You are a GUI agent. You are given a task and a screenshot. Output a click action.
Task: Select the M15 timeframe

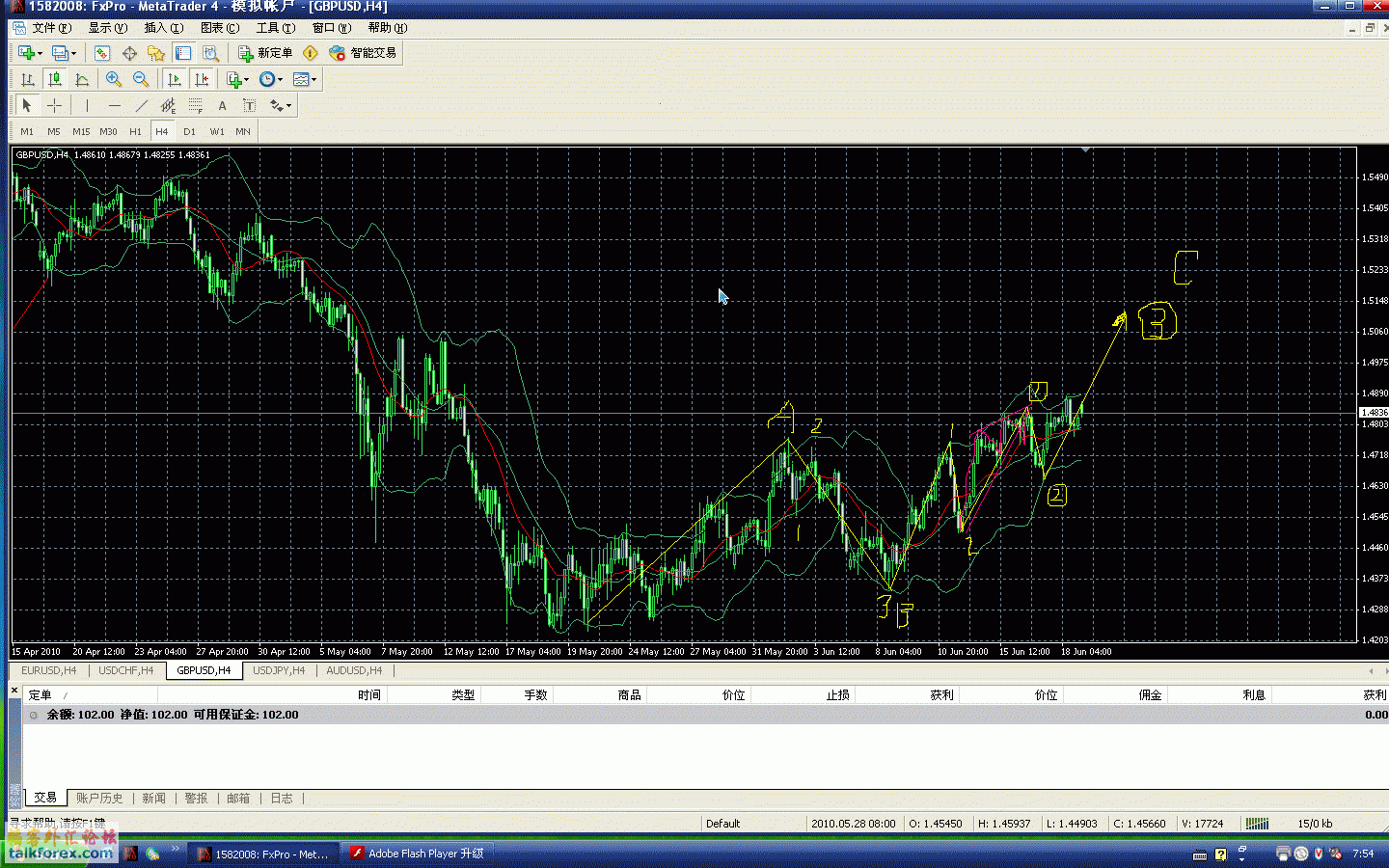click(81, 131)
